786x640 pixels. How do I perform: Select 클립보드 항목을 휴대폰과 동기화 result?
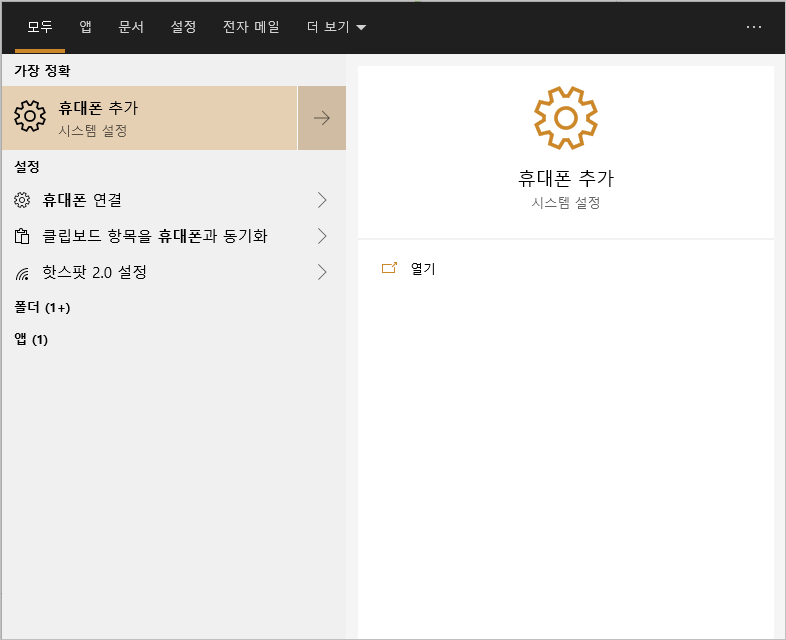pos(173,236)
